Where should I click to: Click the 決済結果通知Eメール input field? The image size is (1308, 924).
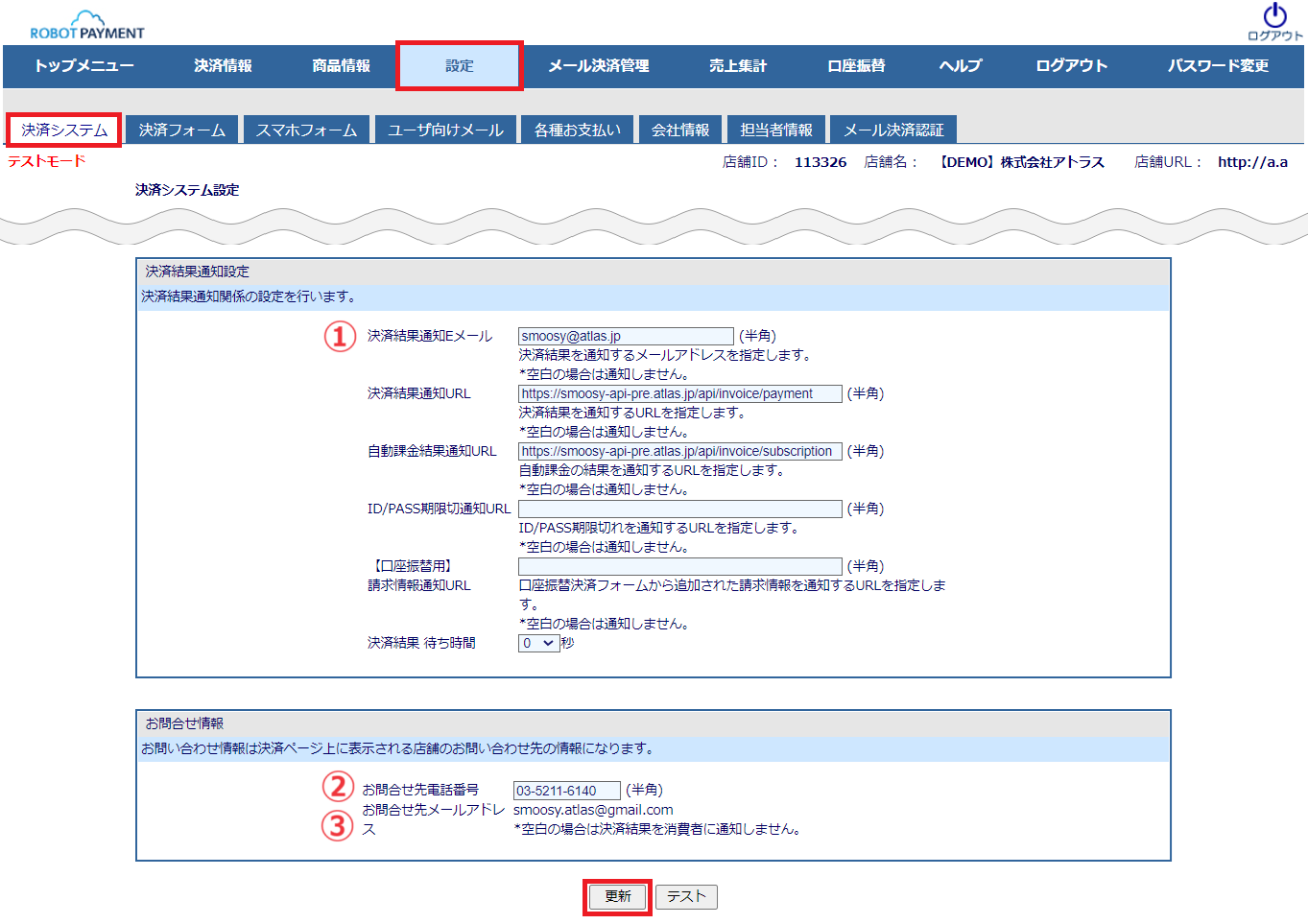click(626, 336)
